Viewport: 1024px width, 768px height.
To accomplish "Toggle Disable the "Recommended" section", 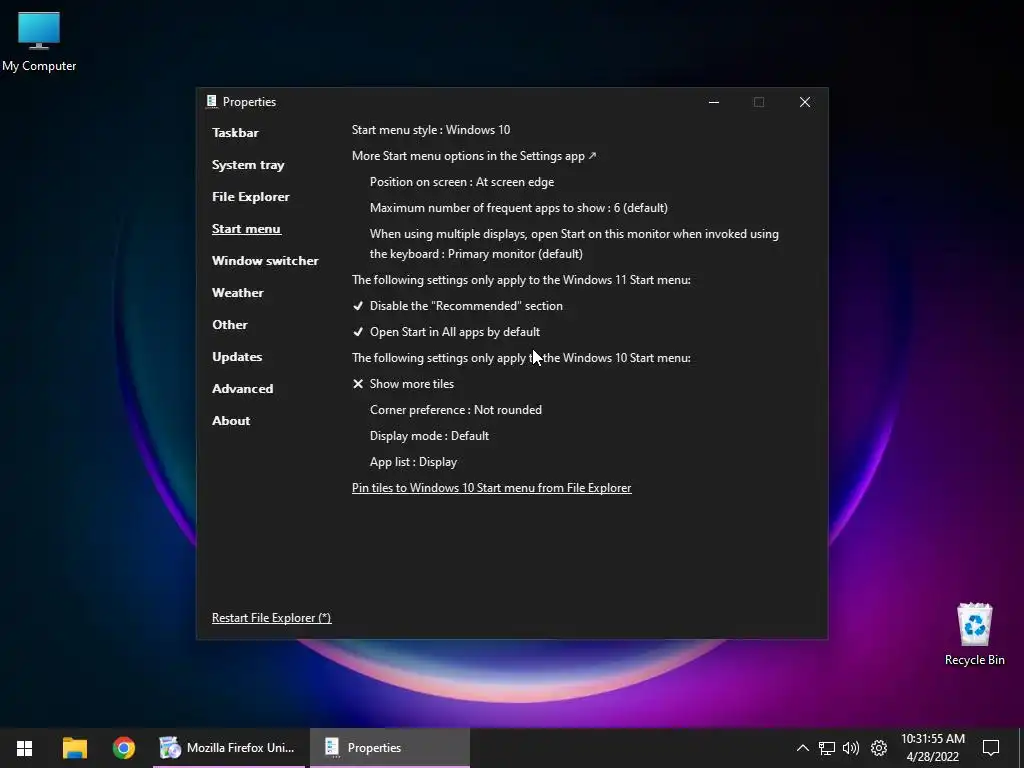I will point(457,306).
